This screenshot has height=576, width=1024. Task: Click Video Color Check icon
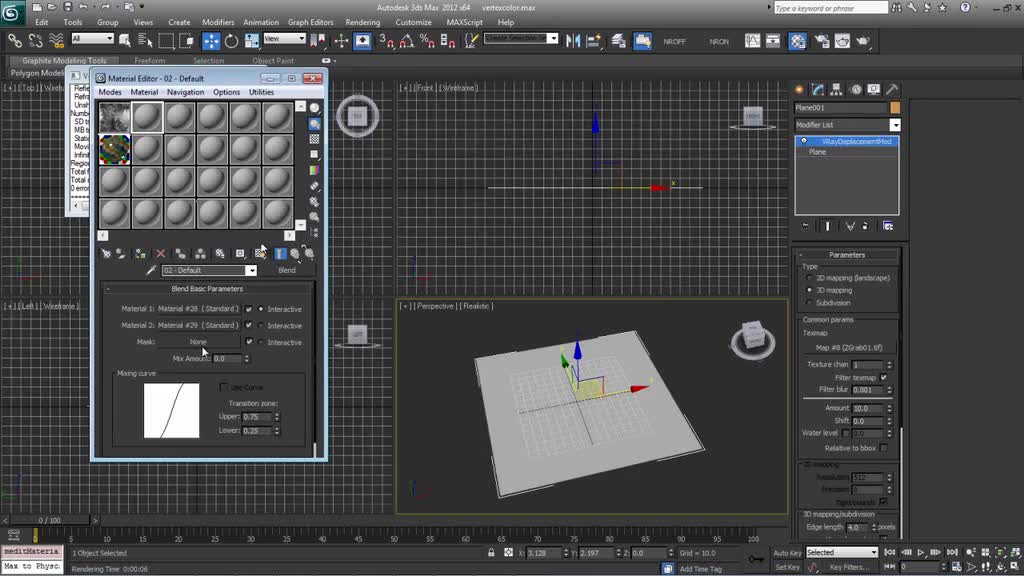315,170
